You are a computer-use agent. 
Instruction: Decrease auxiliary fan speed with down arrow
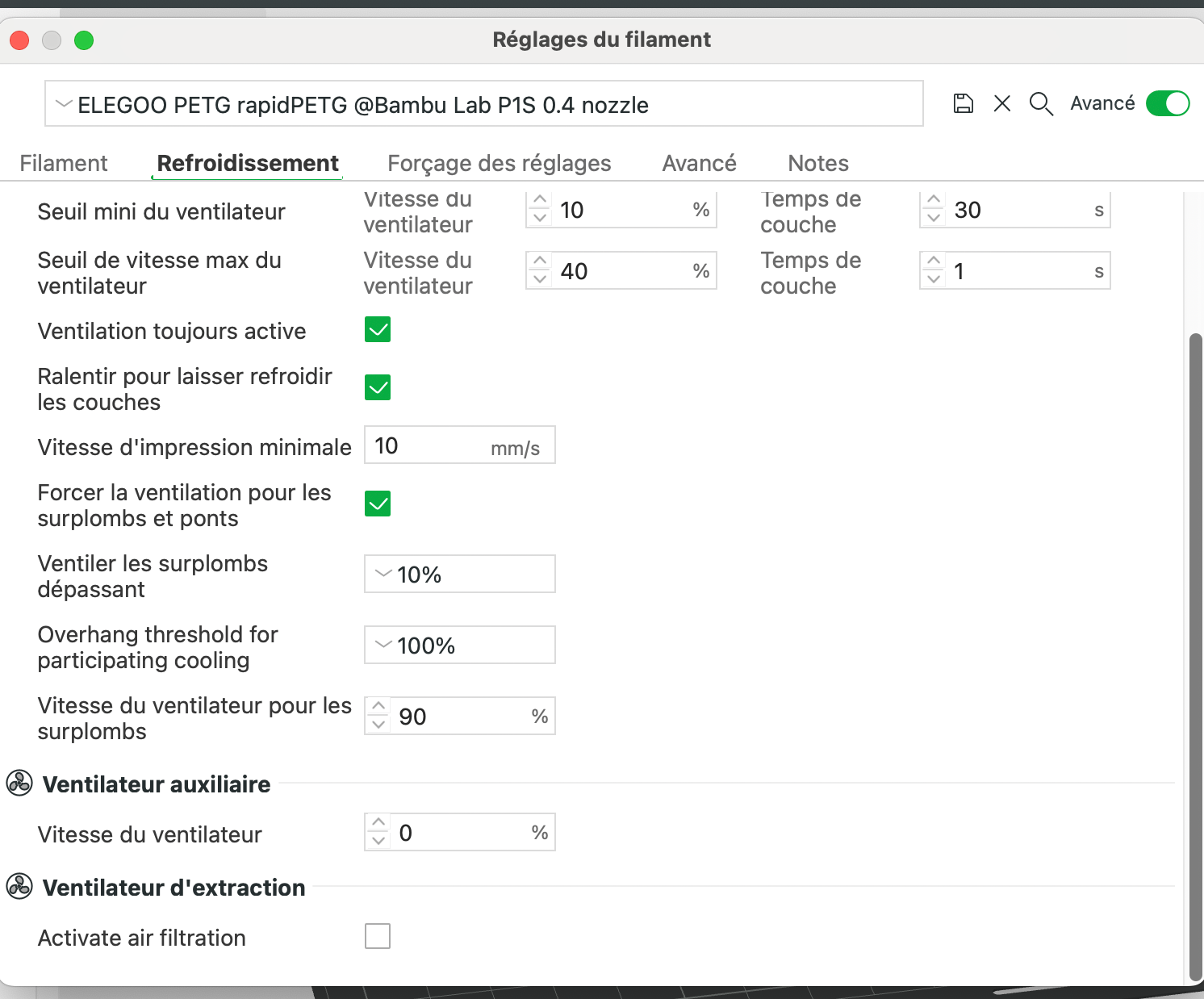coord(378,841)
